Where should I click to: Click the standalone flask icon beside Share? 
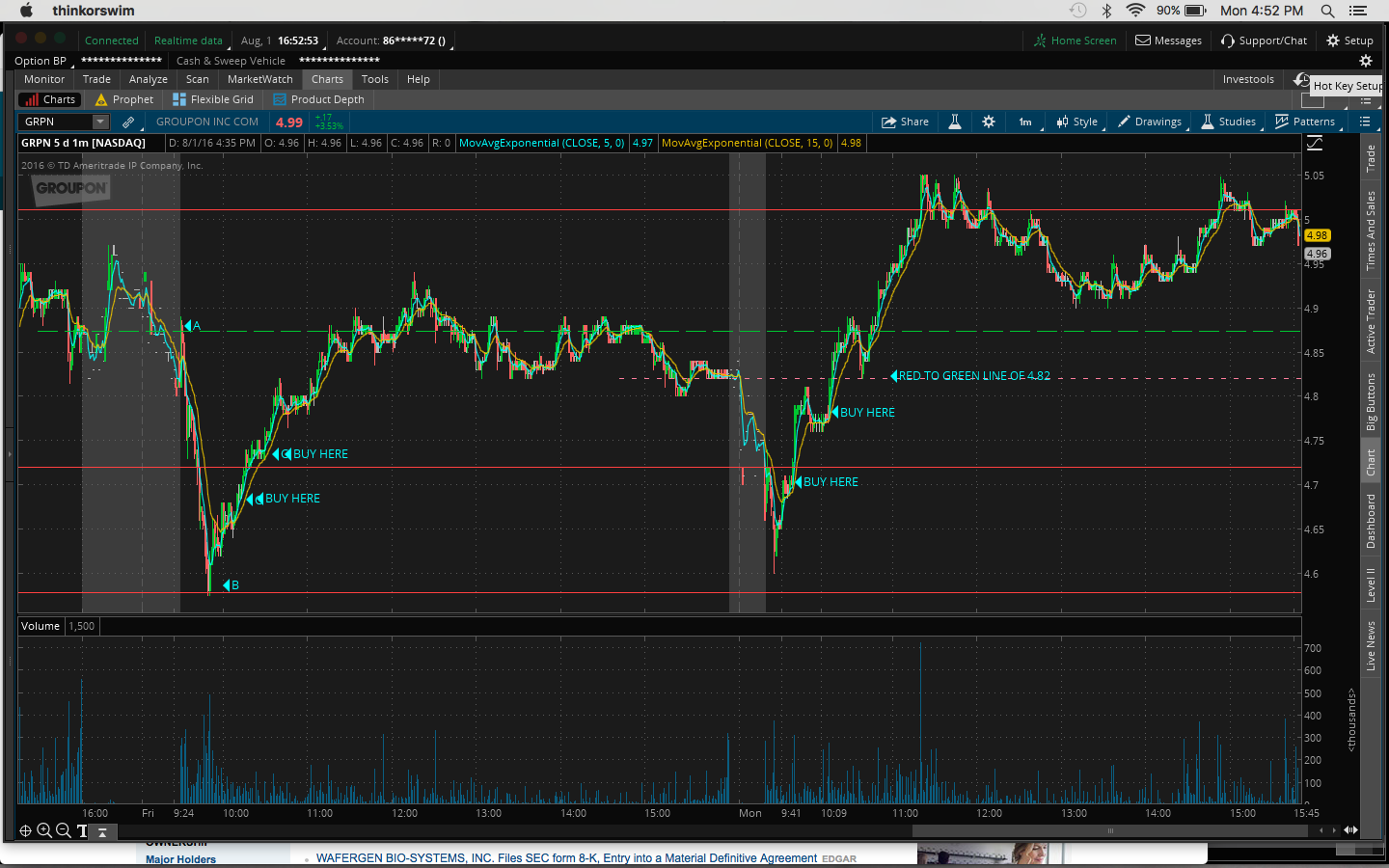pos(954,122)
